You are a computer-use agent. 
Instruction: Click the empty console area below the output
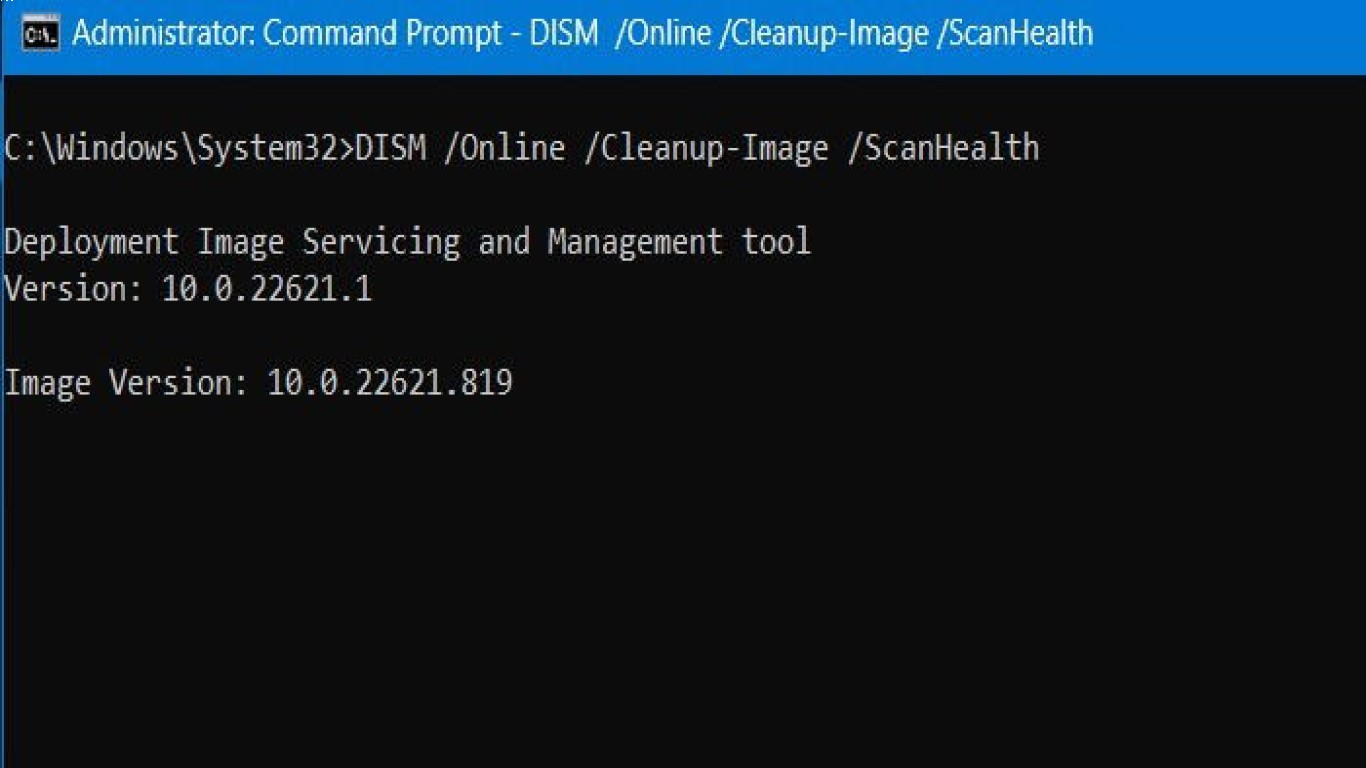(683, 580)
